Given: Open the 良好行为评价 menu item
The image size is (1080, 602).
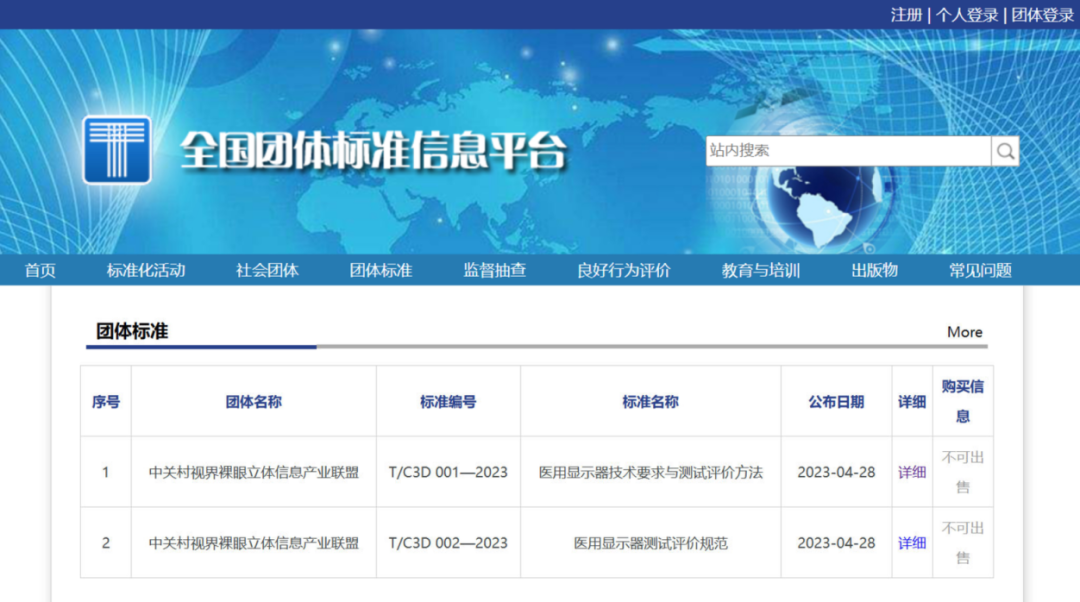Looking at the screenshot, I should [624, 270].
